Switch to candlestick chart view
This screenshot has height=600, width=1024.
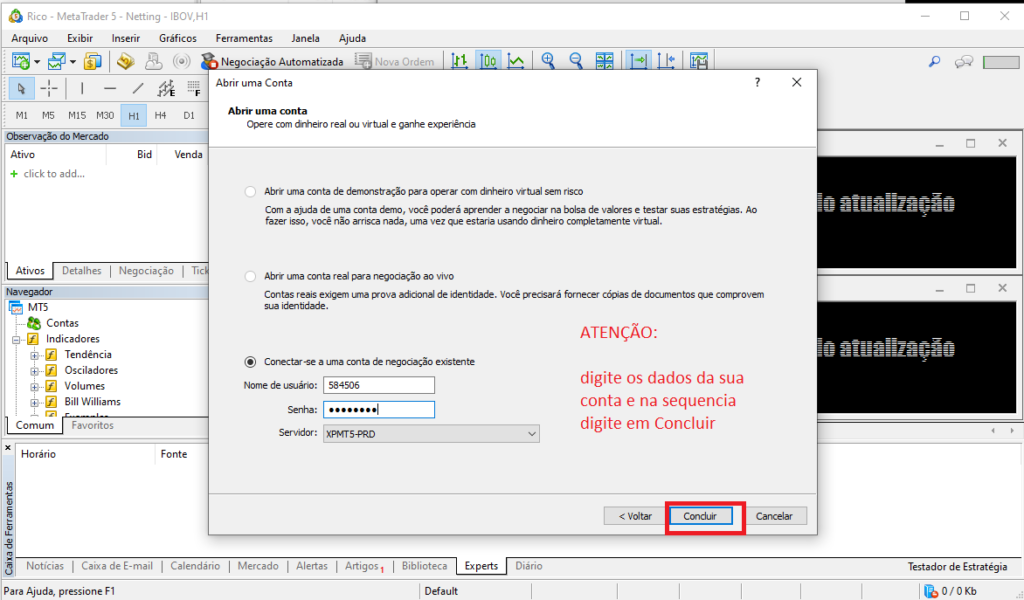(x=488, y=61)
